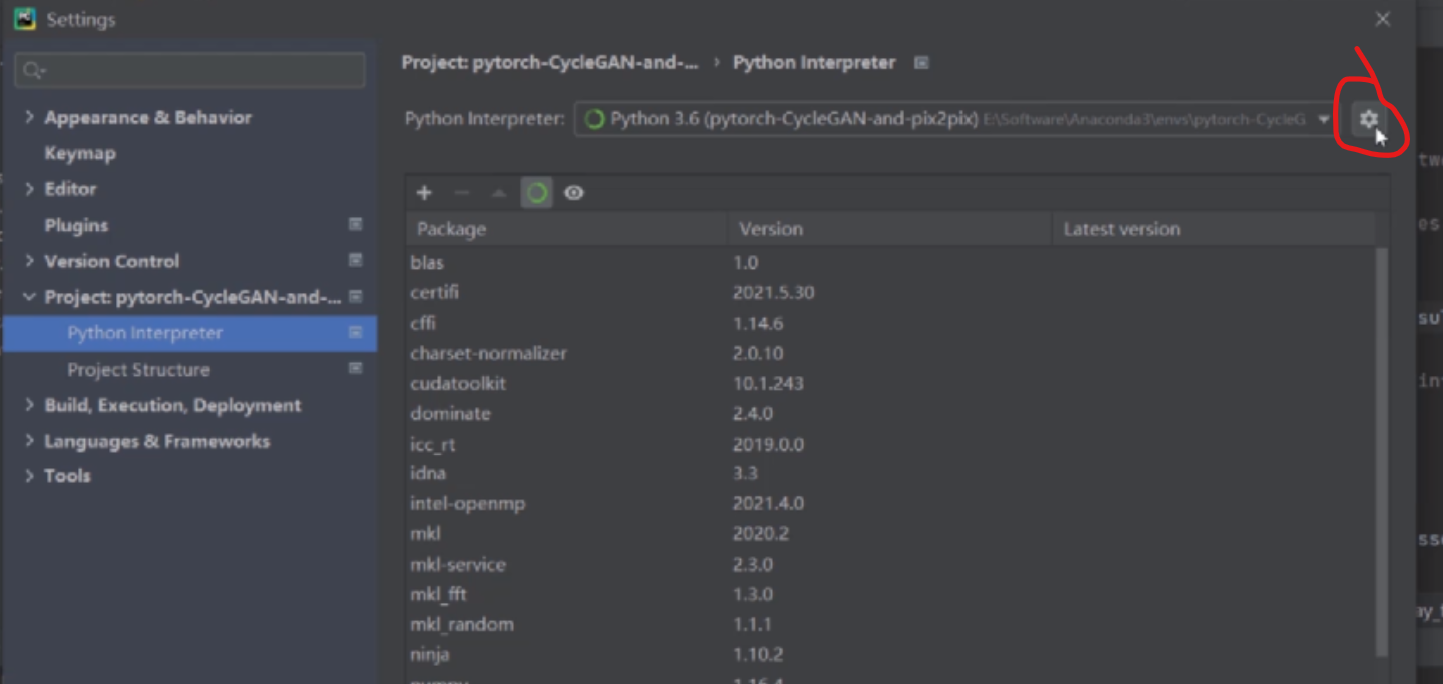The width and height of the screenshot is (1443, 684).
Task: Select Keymap in settings tree
Action: (x=80, y=153)
